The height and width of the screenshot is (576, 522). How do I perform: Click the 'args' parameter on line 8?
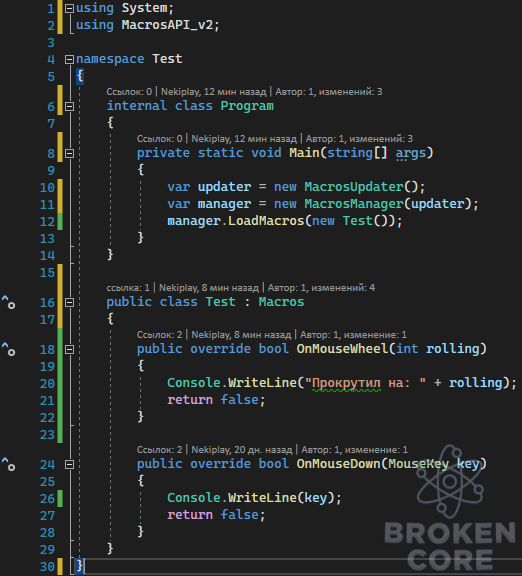[411, 153]
